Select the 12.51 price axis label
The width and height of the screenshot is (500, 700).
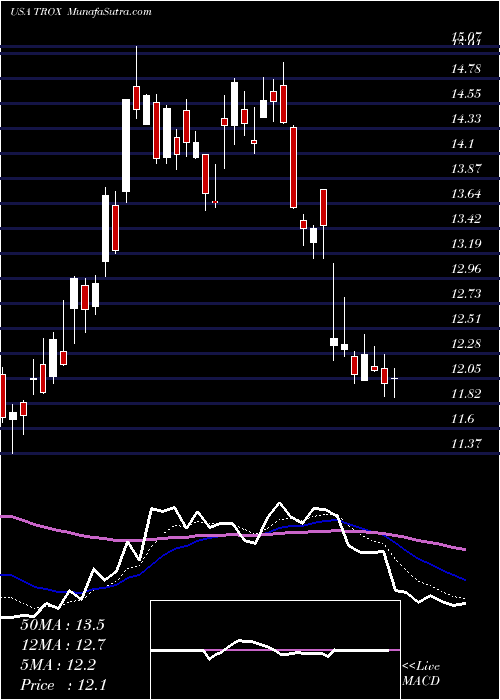point(466,319)
